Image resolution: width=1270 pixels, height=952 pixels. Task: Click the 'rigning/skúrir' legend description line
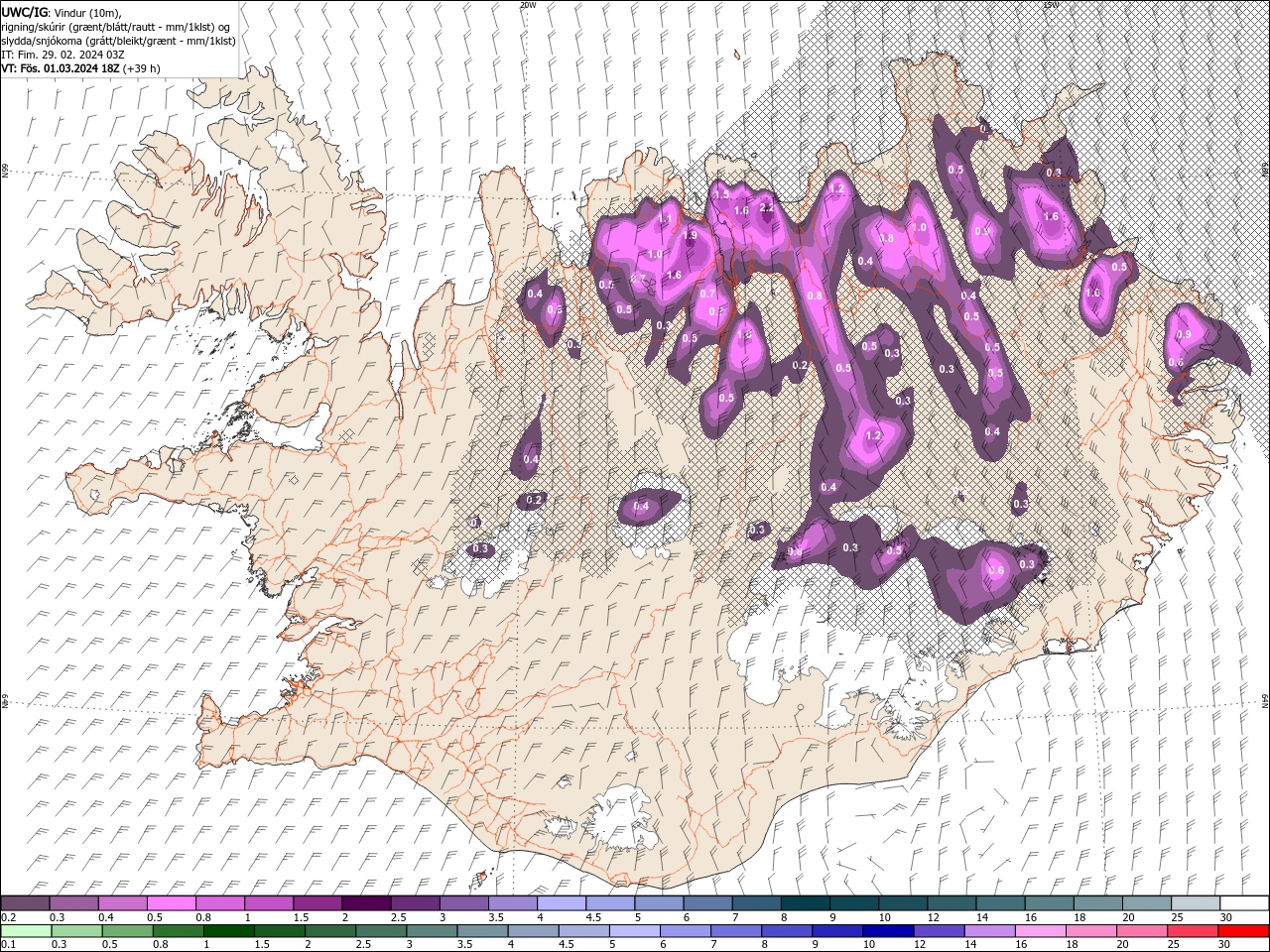pos(117,27)
